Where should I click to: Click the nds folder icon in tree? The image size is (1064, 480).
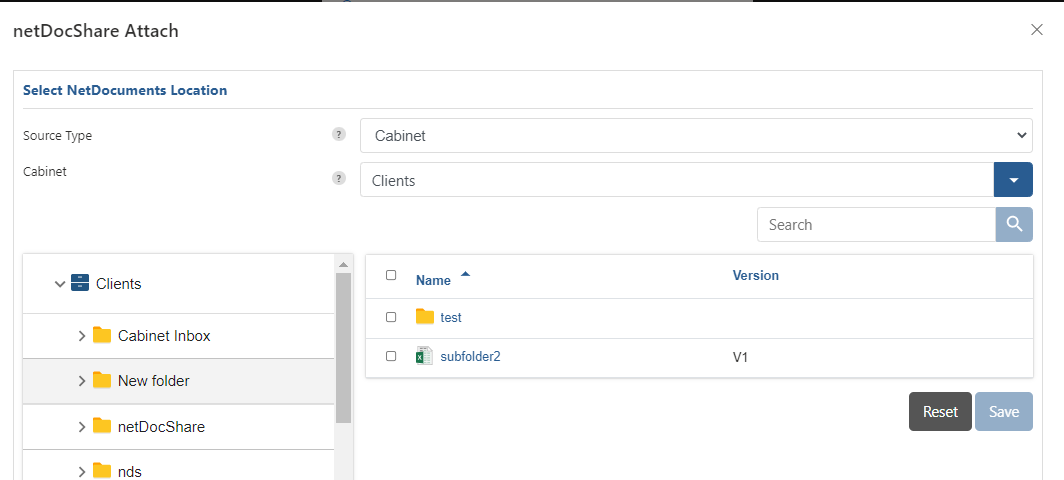[102, 470]
